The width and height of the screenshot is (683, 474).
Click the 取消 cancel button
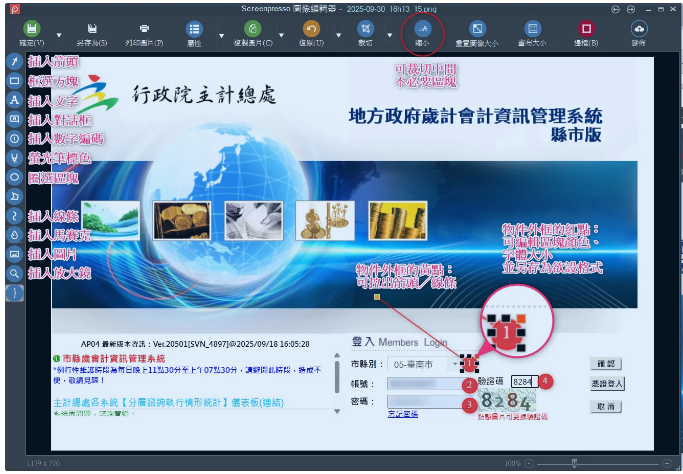606,406
